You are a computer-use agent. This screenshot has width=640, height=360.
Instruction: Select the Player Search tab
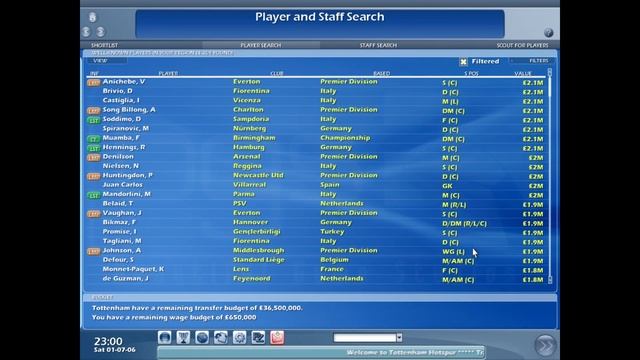(260, 45)
